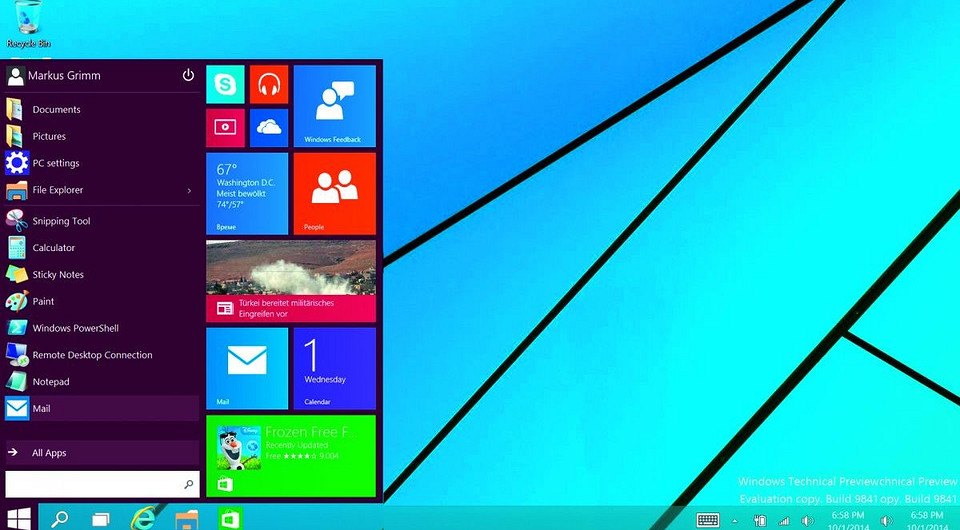Viewport: 960px width, 530px height.
Task: Open the Markus Grimm user account menu
Action: [53, 76]
